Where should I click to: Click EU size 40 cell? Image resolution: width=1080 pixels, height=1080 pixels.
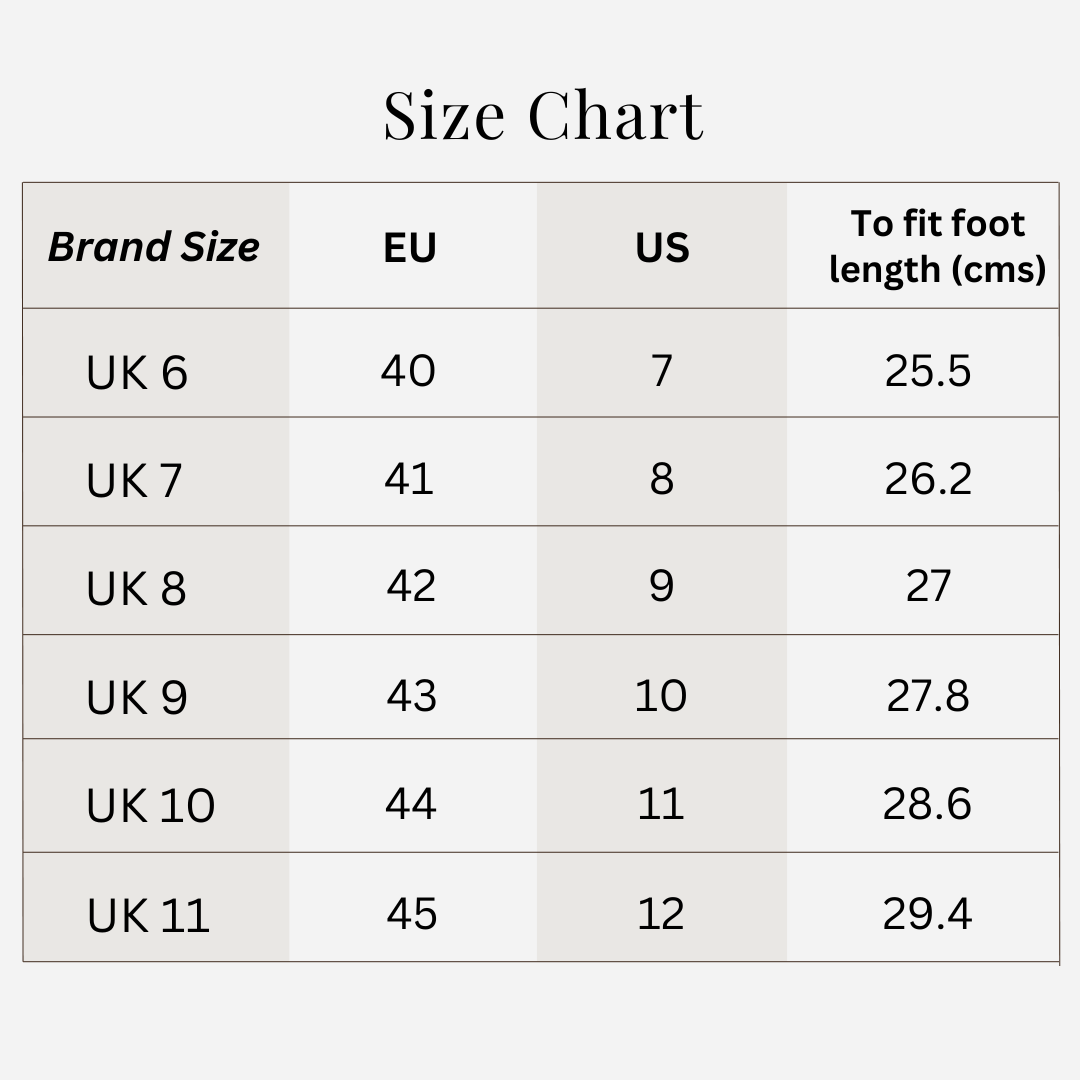(x=408, y=371)
